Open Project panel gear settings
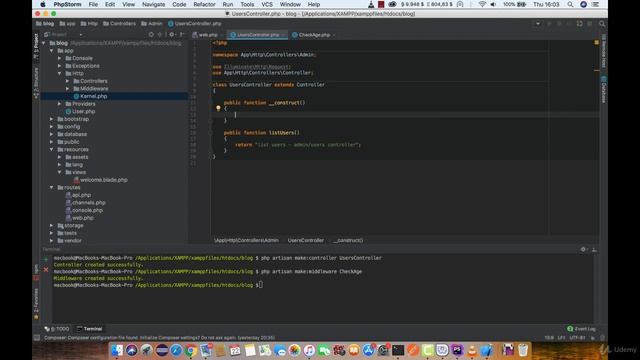The width and height of the screenshot is (640, 360). pos(172,35)
